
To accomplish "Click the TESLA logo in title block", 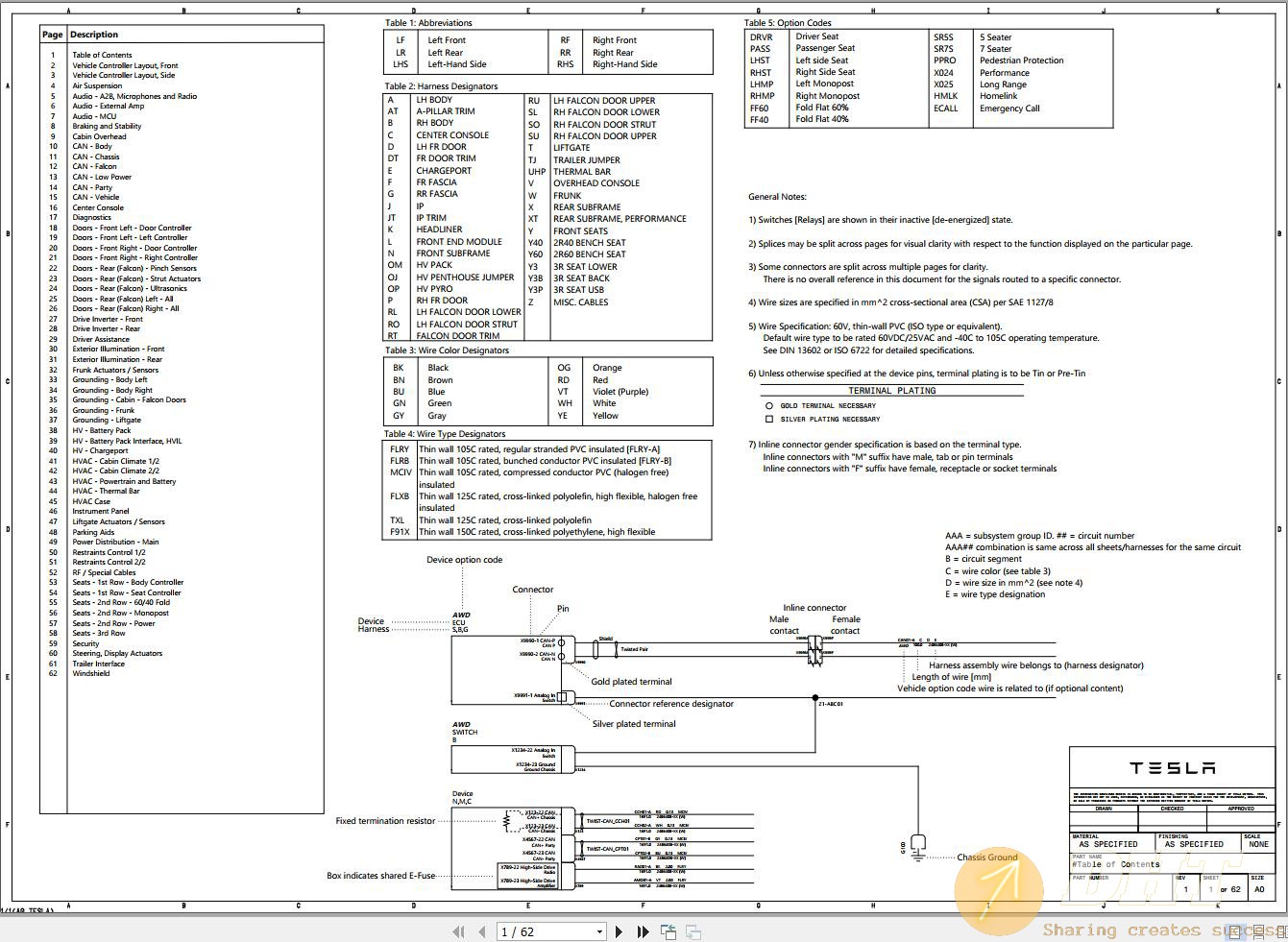I will click(x=1173, y=768).
